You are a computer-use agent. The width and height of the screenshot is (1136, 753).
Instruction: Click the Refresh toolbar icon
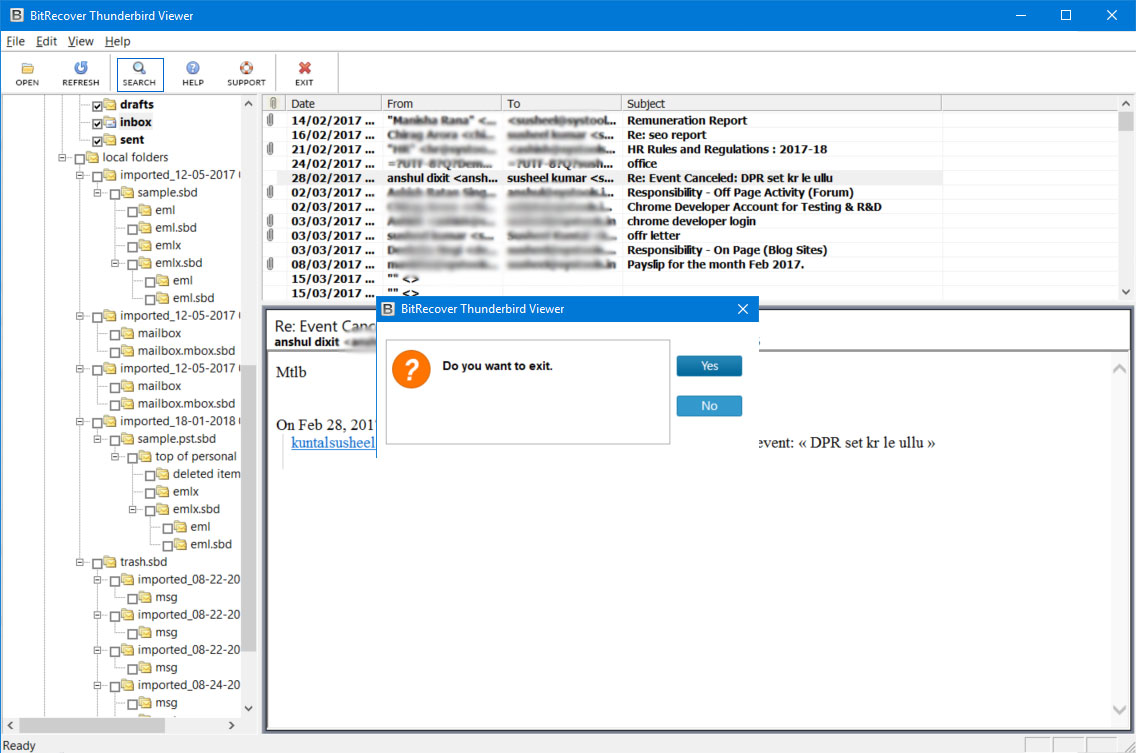(81, 68)
